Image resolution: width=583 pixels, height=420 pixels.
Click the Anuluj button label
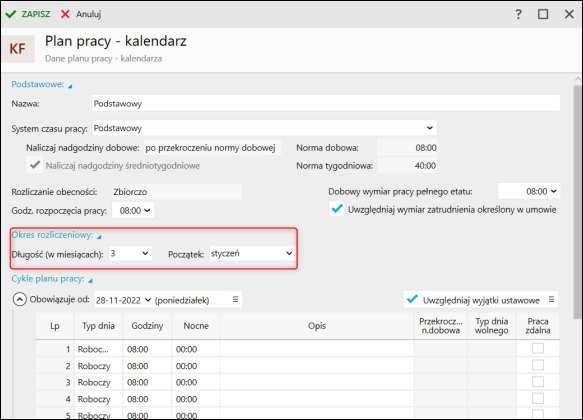point(89,14)
